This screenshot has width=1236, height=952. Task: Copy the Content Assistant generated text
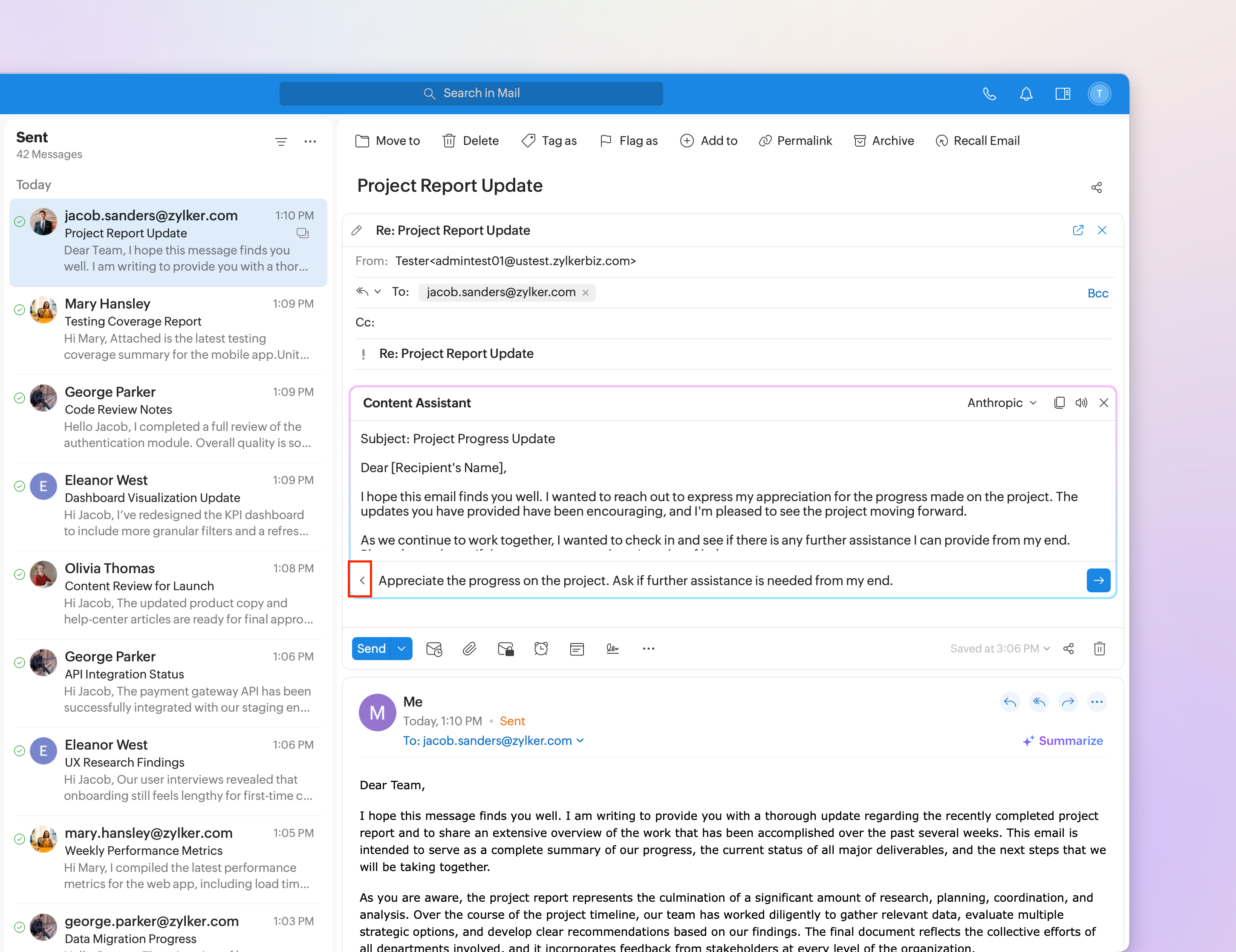[x=1059, y=403]
